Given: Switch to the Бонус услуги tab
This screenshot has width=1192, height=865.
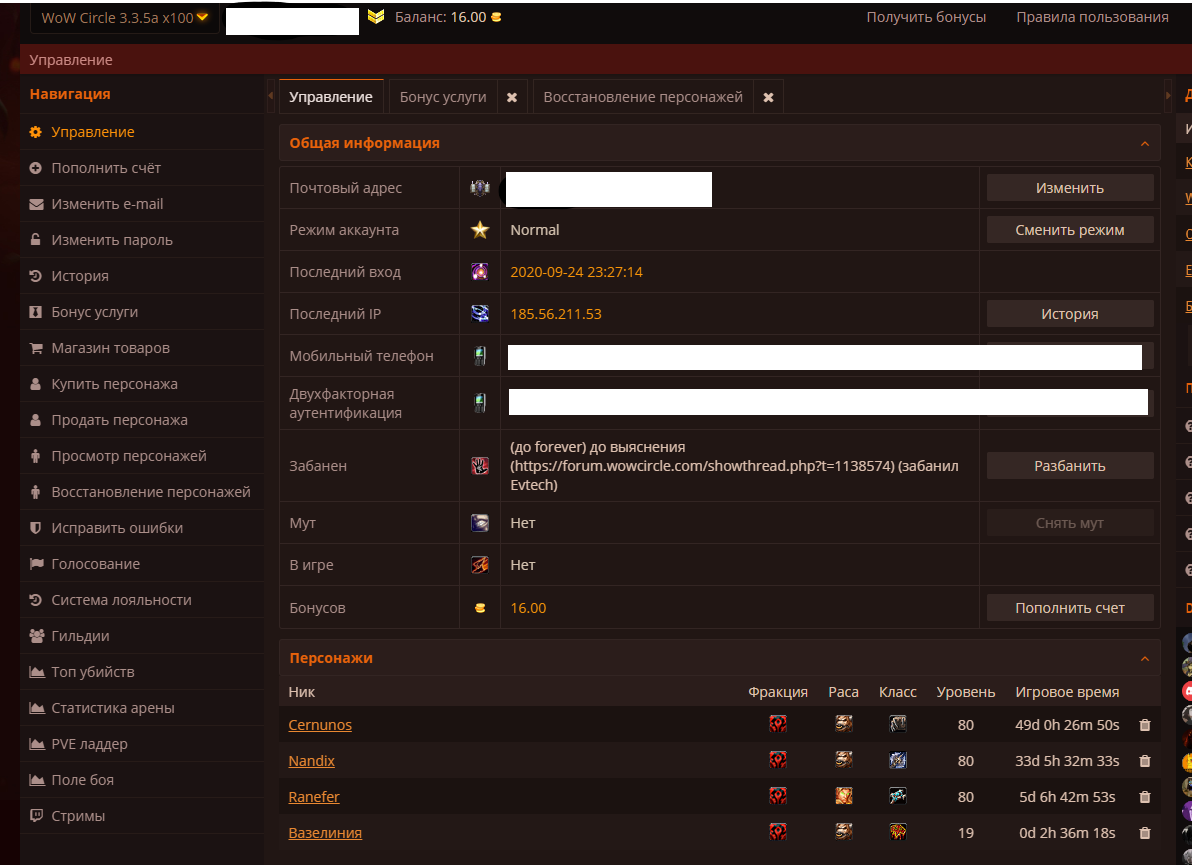Looking at the screenshot, I should (442, 97).
